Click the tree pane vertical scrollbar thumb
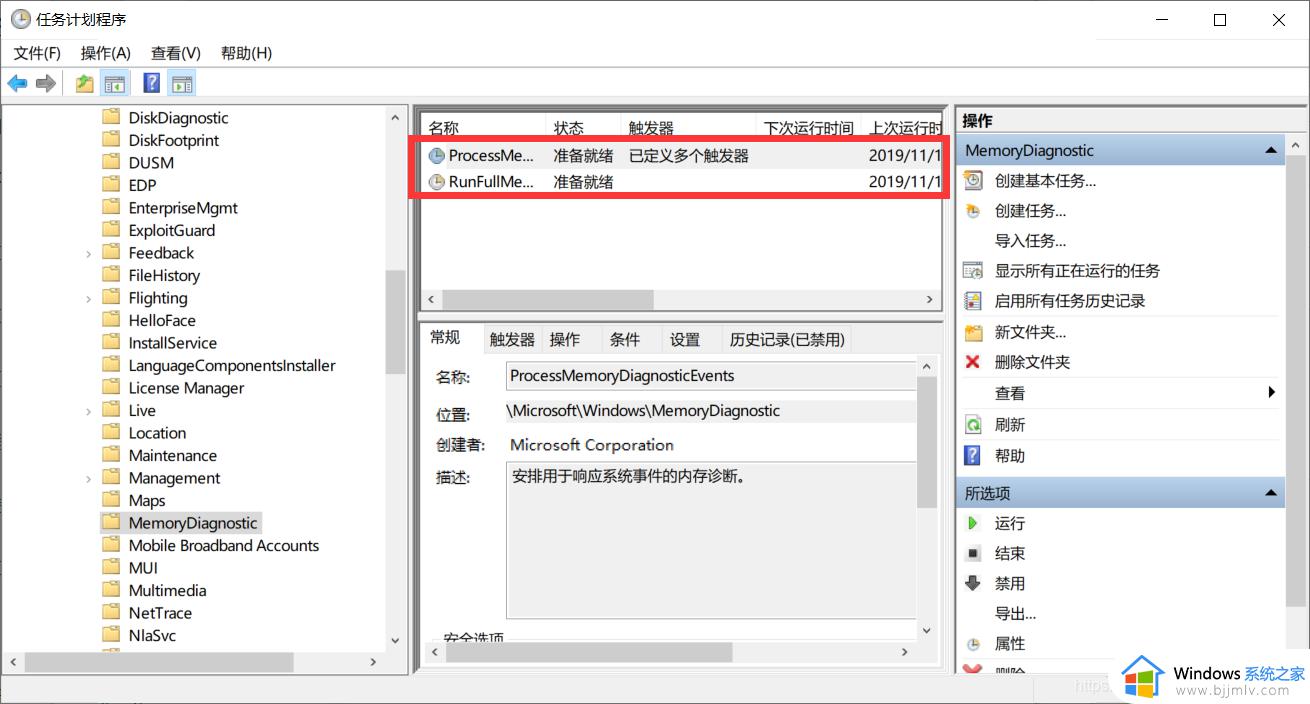 point(396,322)
